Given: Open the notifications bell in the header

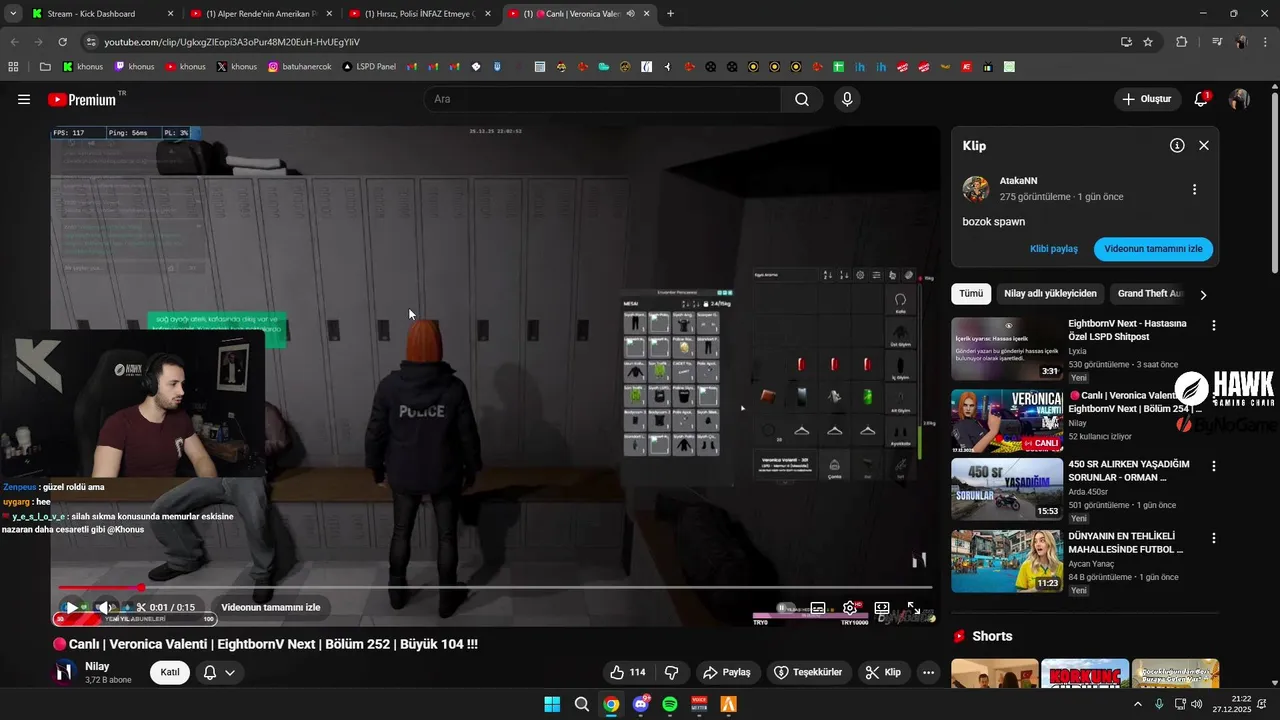Looking at the screenshot, I should 1201,99.
